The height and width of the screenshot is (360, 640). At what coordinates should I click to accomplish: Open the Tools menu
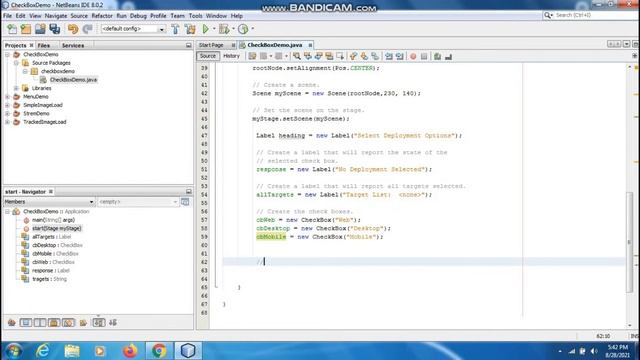196,16
